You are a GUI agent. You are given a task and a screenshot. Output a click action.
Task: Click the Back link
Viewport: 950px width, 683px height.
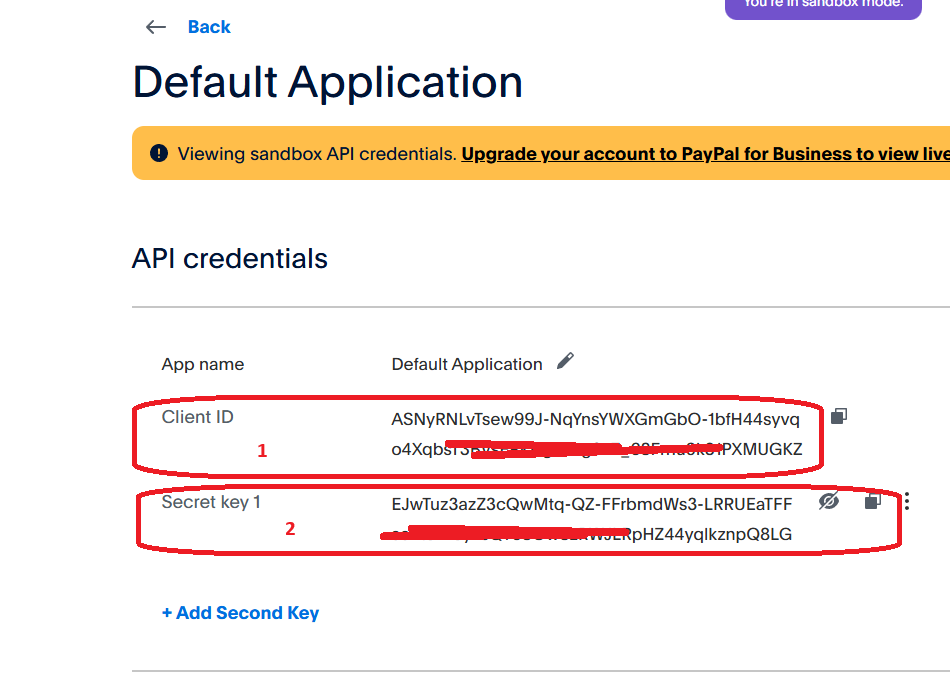coord(209,27)
